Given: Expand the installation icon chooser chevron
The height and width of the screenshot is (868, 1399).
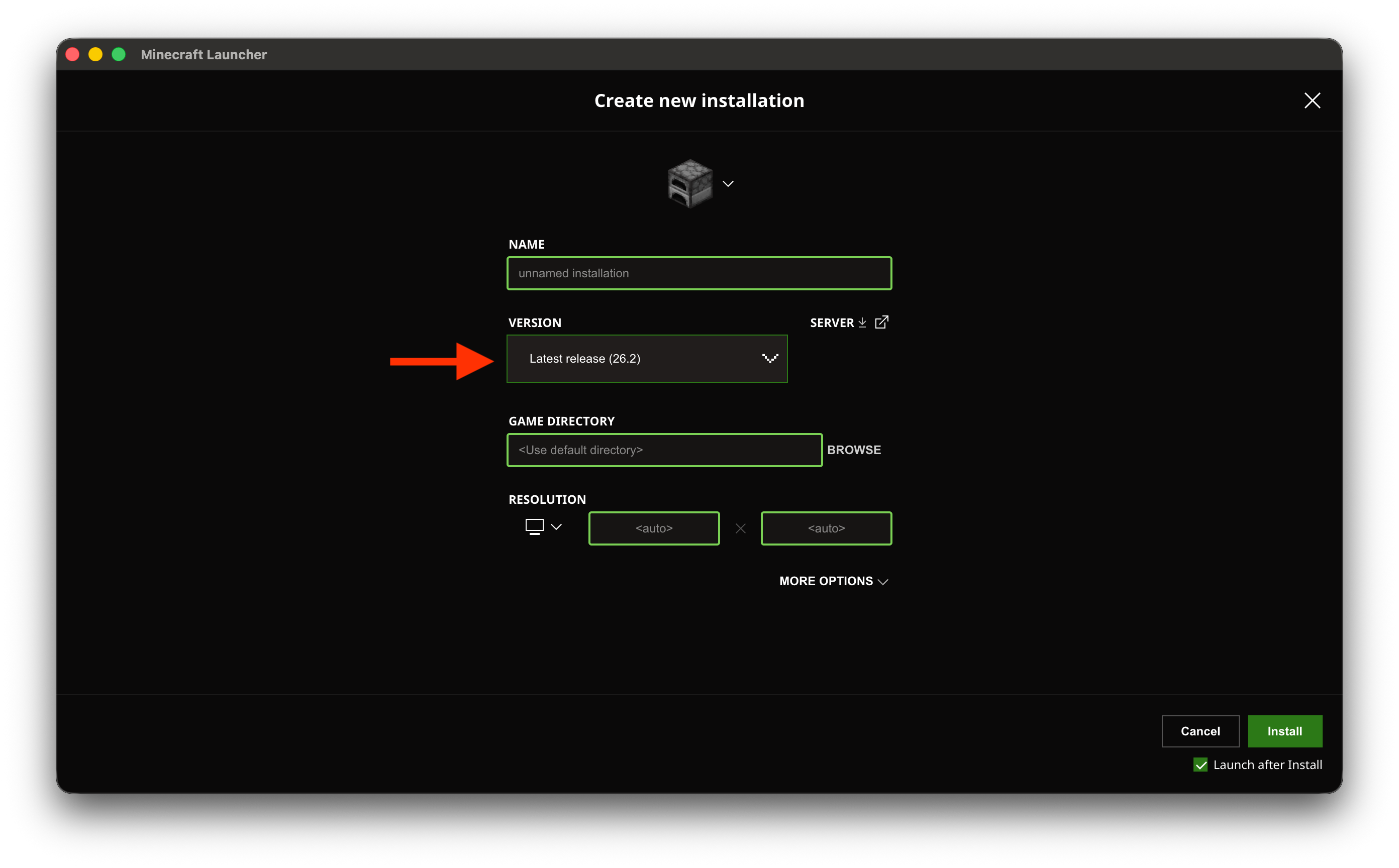Looking at the screenshot, I should coord(728,184).
